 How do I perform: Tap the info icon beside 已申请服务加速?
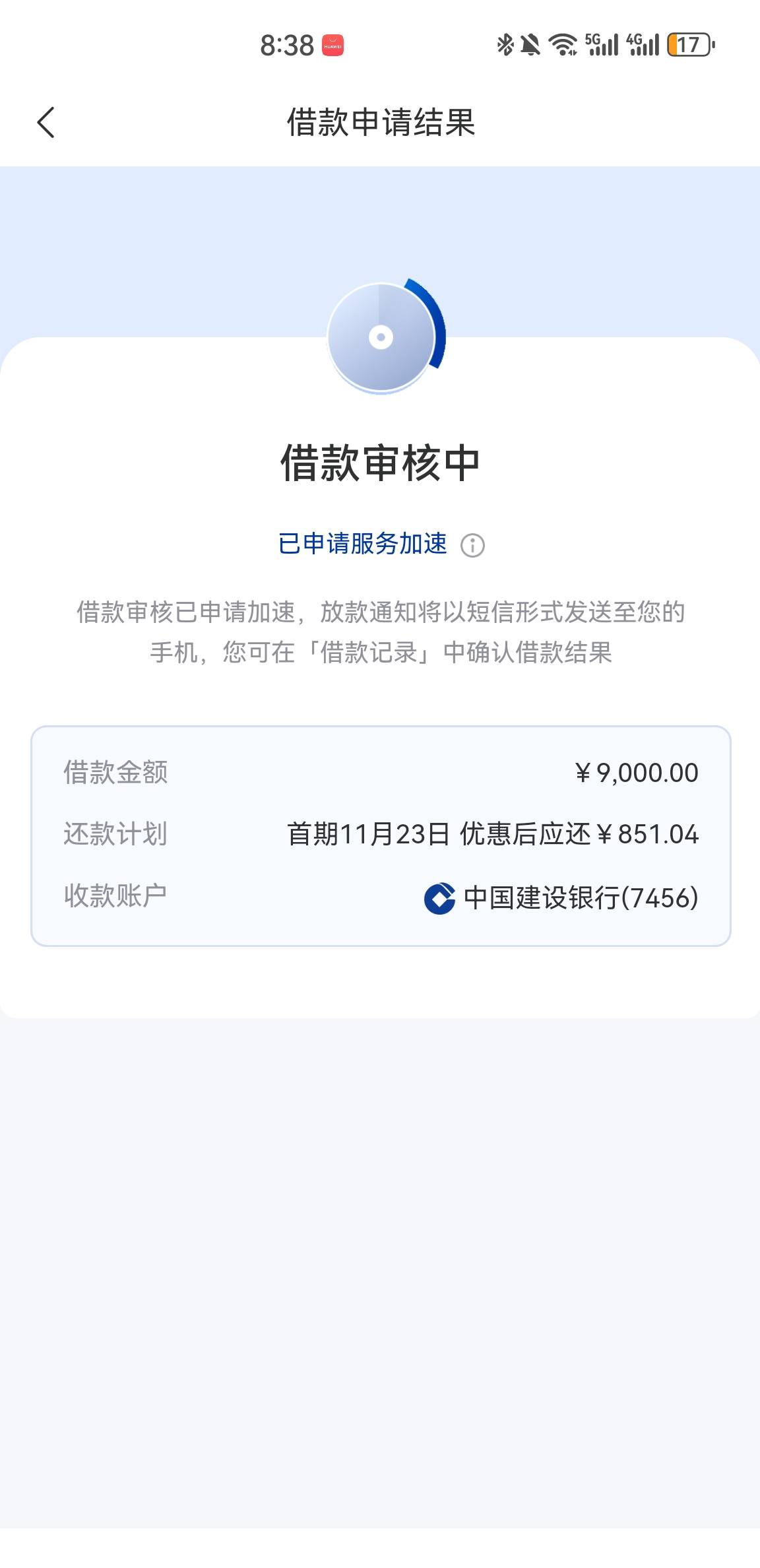pos(472,546)
